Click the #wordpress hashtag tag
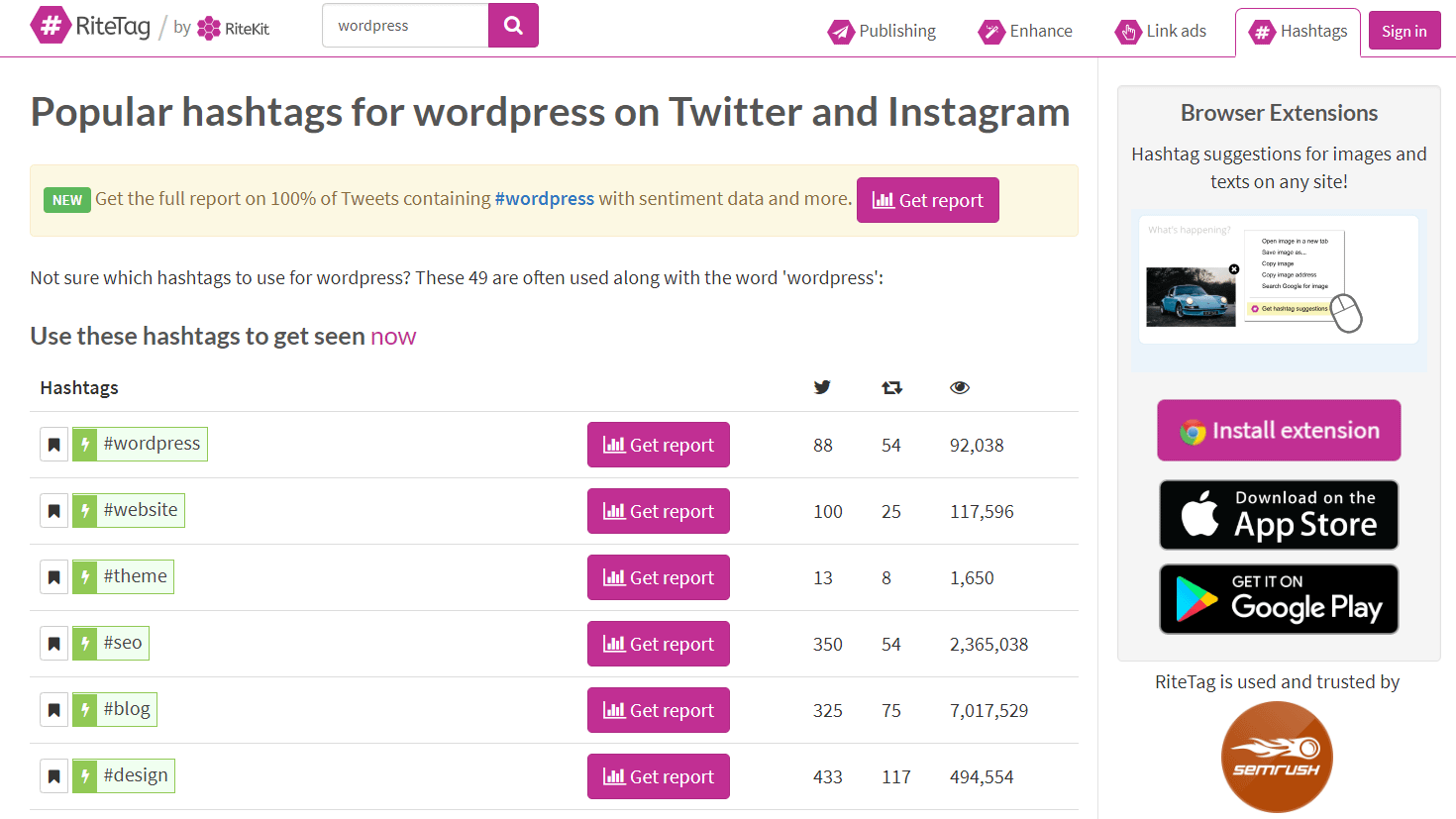Image resolution: width=1456 pixels, height=819 pixels. click(x=140, y=444)
